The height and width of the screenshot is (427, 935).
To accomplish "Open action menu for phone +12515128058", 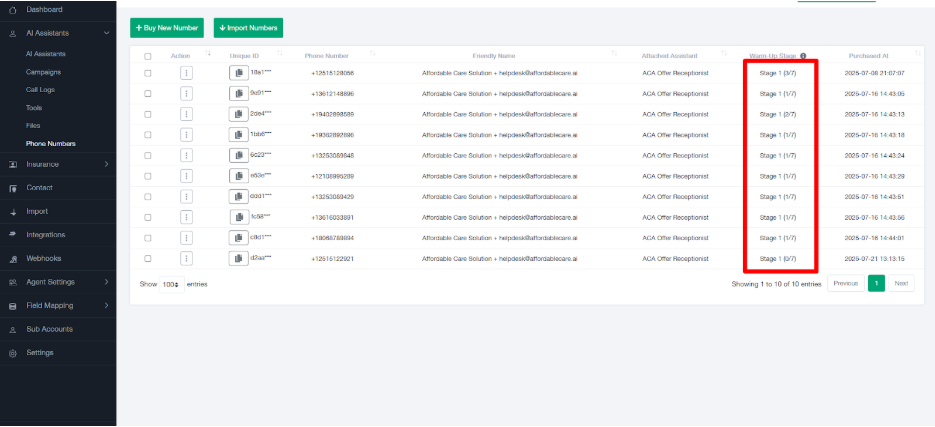I will click(x=186, y=73).
